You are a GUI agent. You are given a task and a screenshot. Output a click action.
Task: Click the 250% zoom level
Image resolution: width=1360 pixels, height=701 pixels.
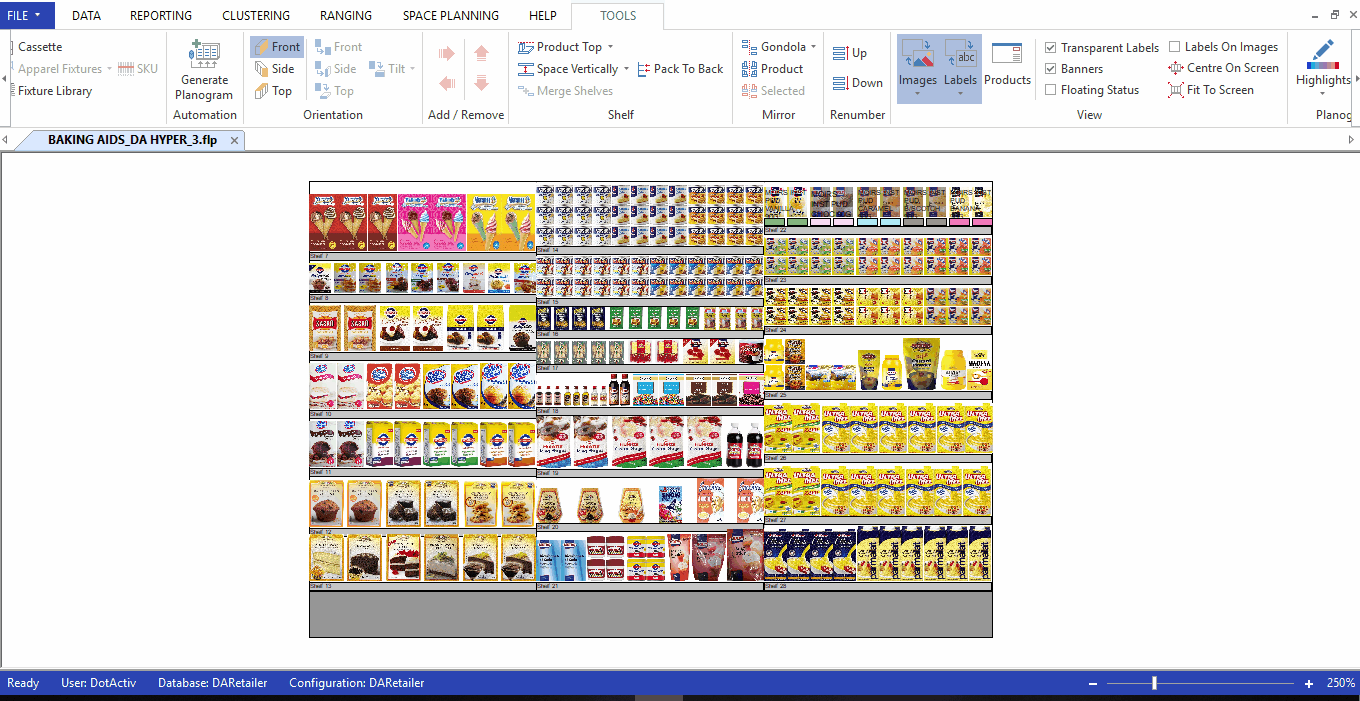click(x=1341, y=684)
